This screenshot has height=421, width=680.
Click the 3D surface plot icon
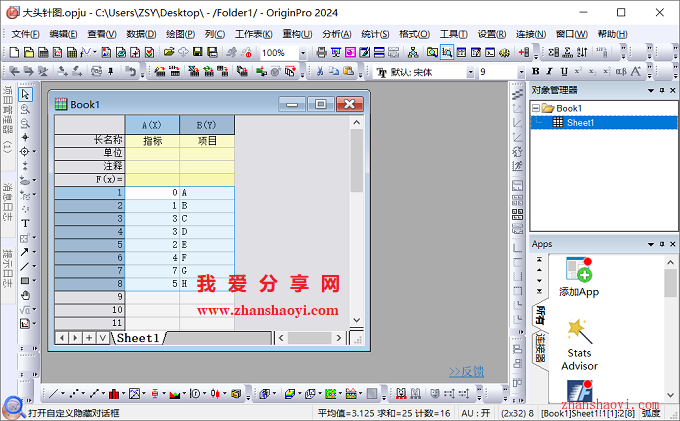[x=290, y=394]
